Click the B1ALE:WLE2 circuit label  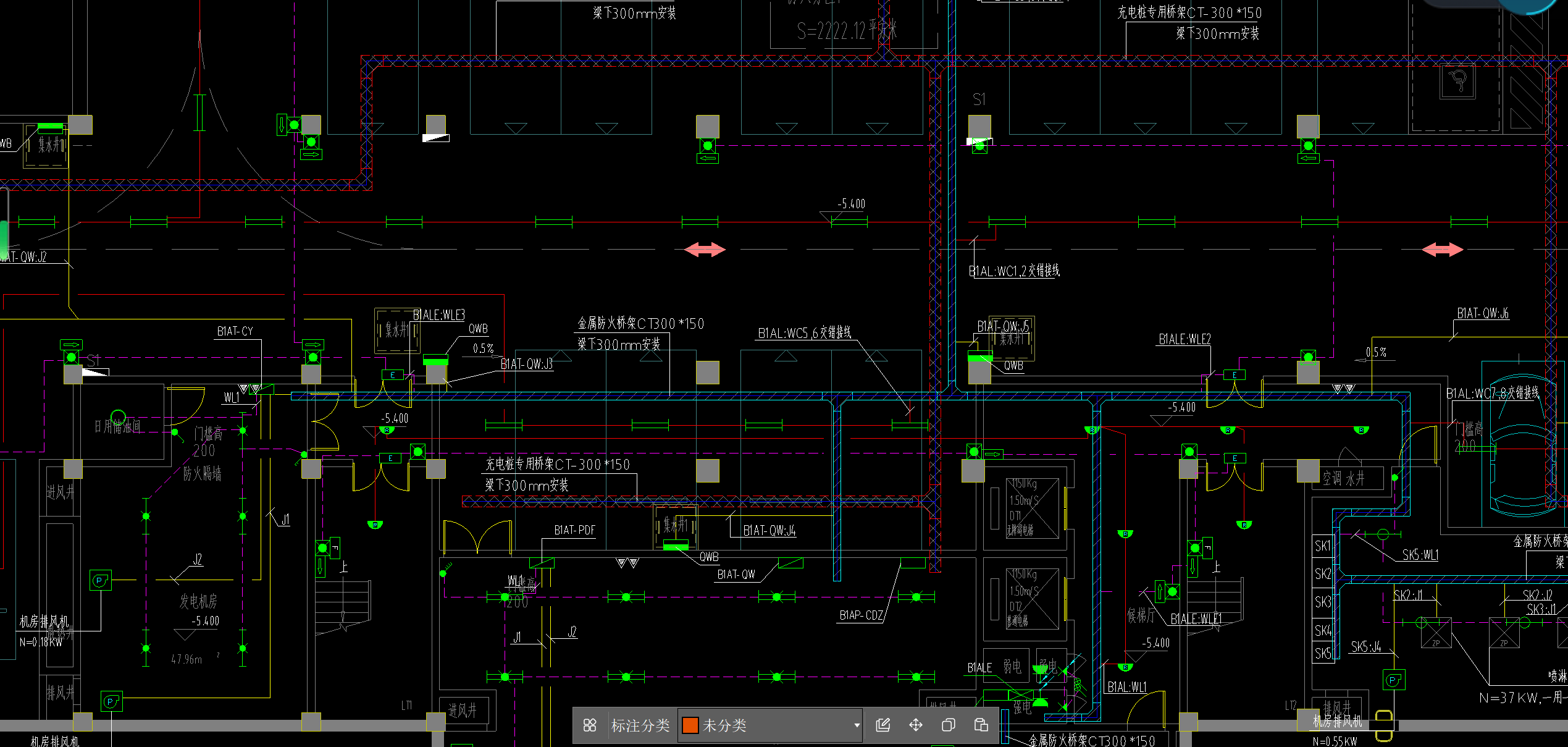[x=1184, y=339]
